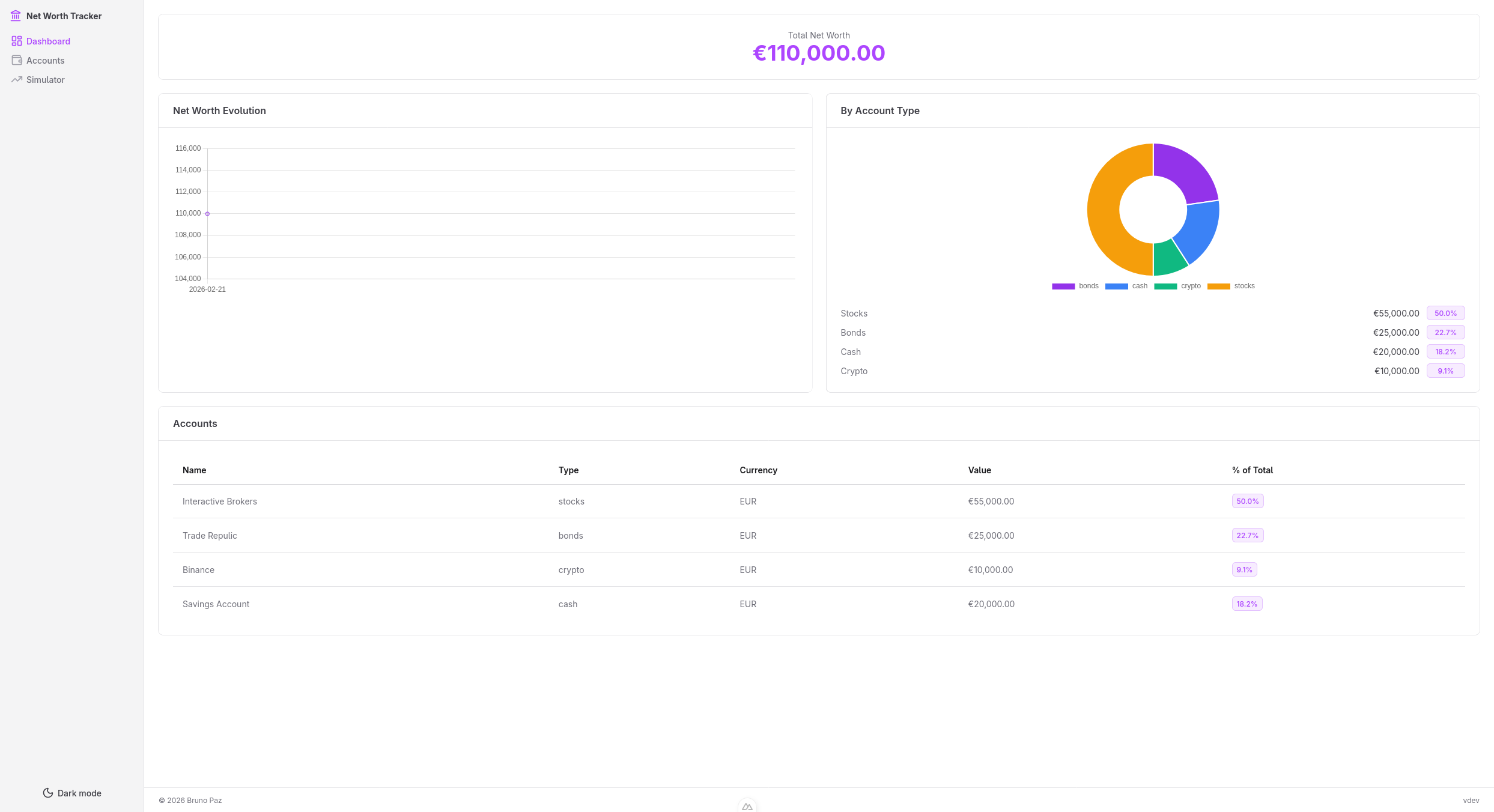Select the Interactive Brokers table row
Viewport: 1494px width, 812px height.
pyautogui.click(x=220, y=501)
